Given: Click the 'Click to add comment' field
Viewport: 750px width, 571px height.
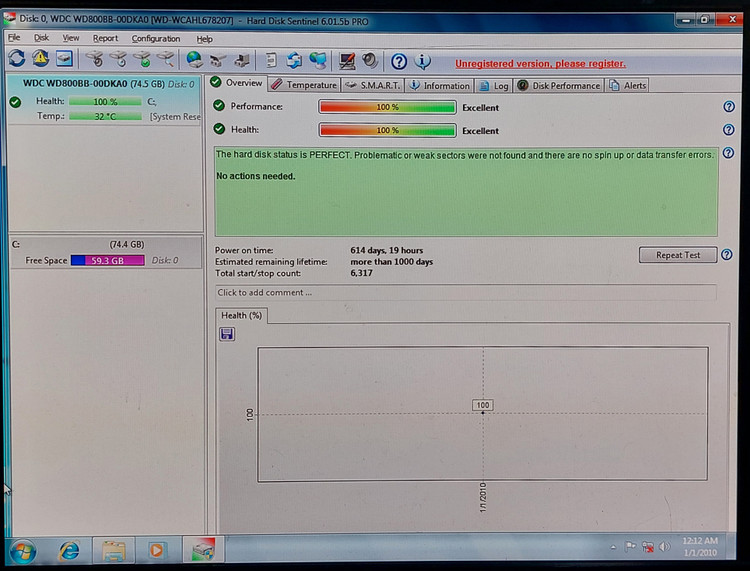Looking at the screenshot, I should click(x=465, y=292).
